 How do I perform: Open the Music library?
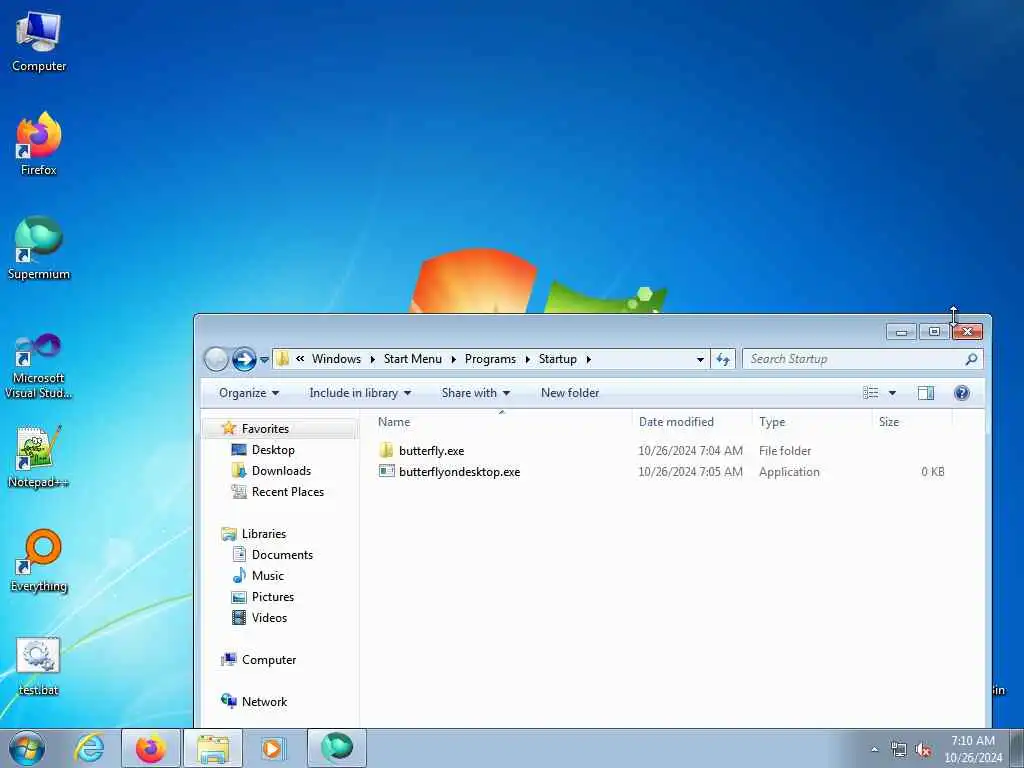click(268, 575)
